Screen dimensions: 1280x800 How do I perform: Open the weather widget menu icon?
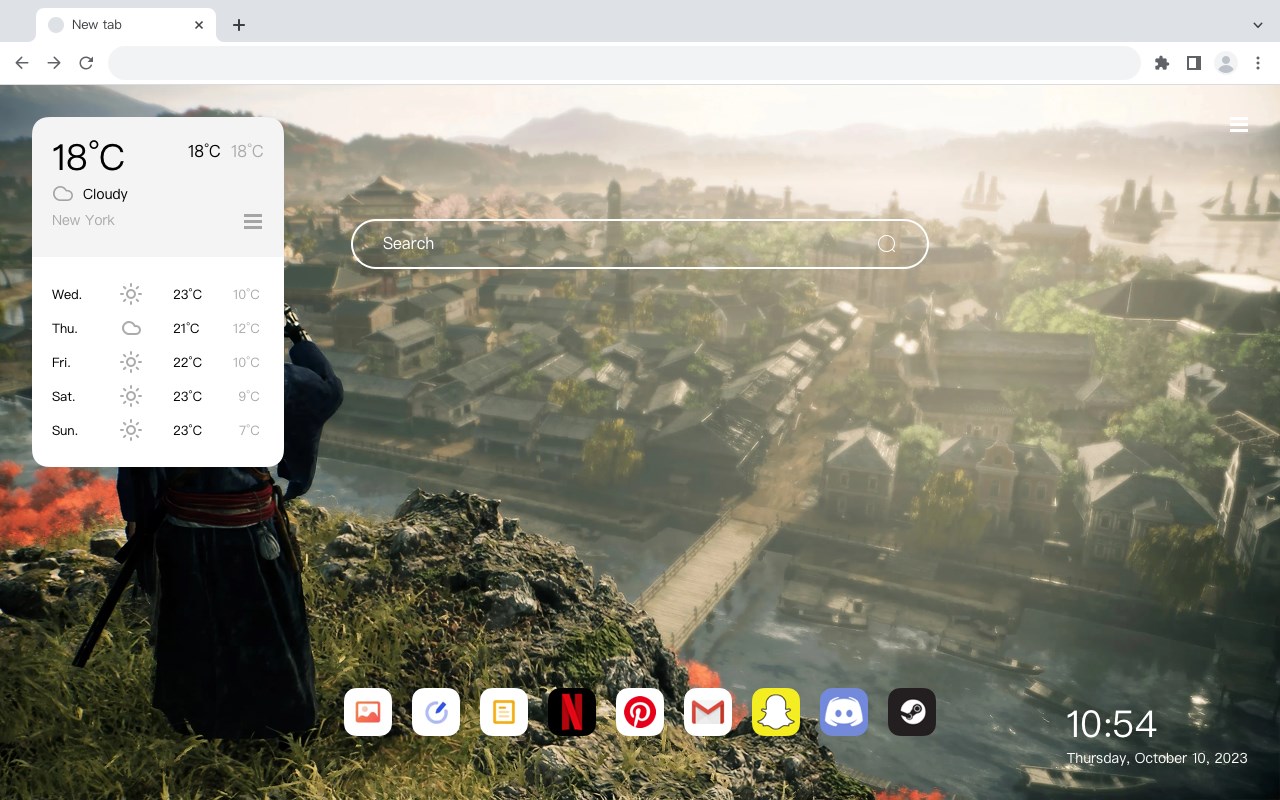click(x=253, y=221)
